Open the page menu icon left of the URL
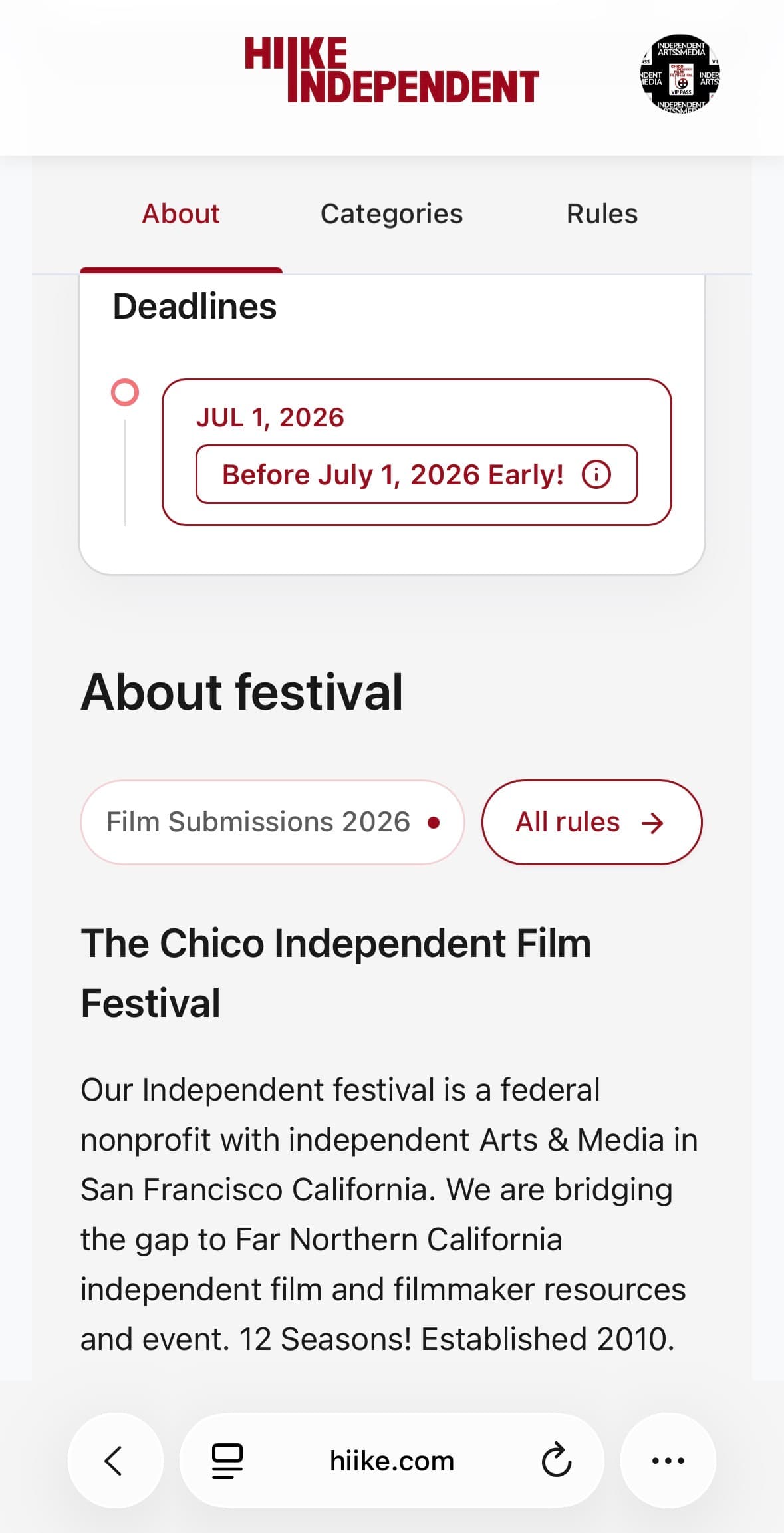This screenshot has width=784, height=1533. coord(227,1461)
